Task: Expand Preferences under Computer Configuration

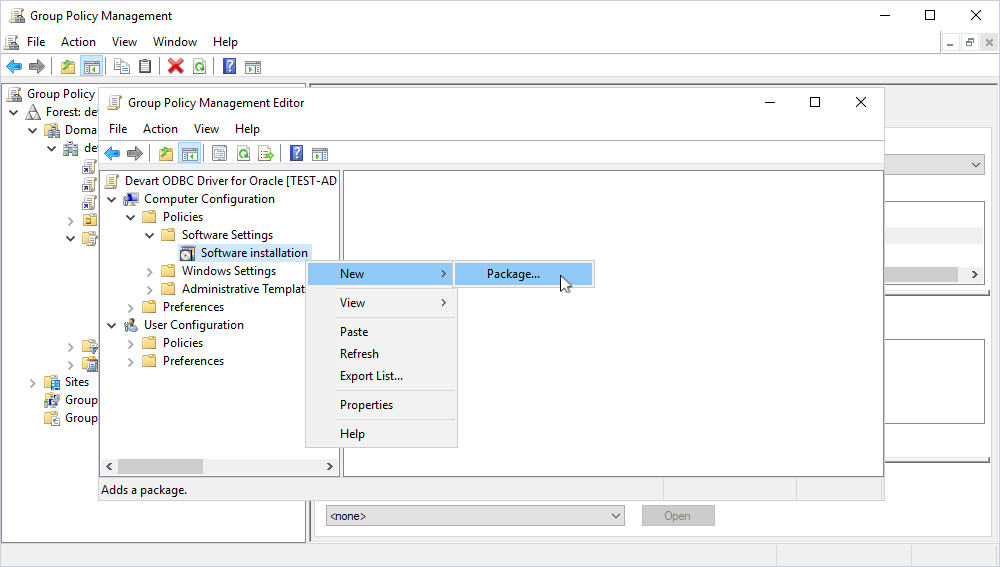Action: point(131,307)
